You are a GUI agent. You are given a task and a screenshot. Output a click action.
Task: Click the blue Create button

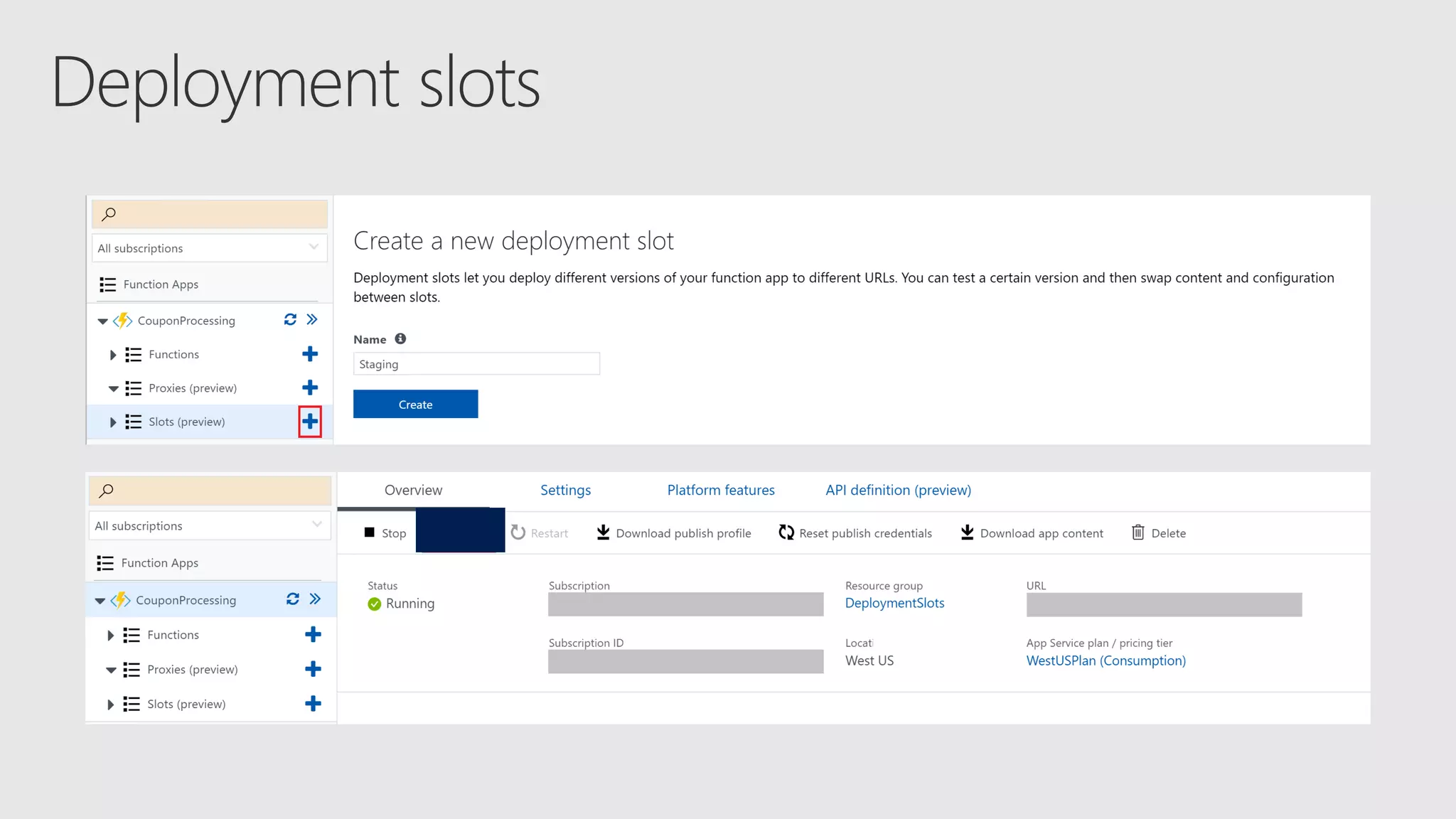[415, 404]
